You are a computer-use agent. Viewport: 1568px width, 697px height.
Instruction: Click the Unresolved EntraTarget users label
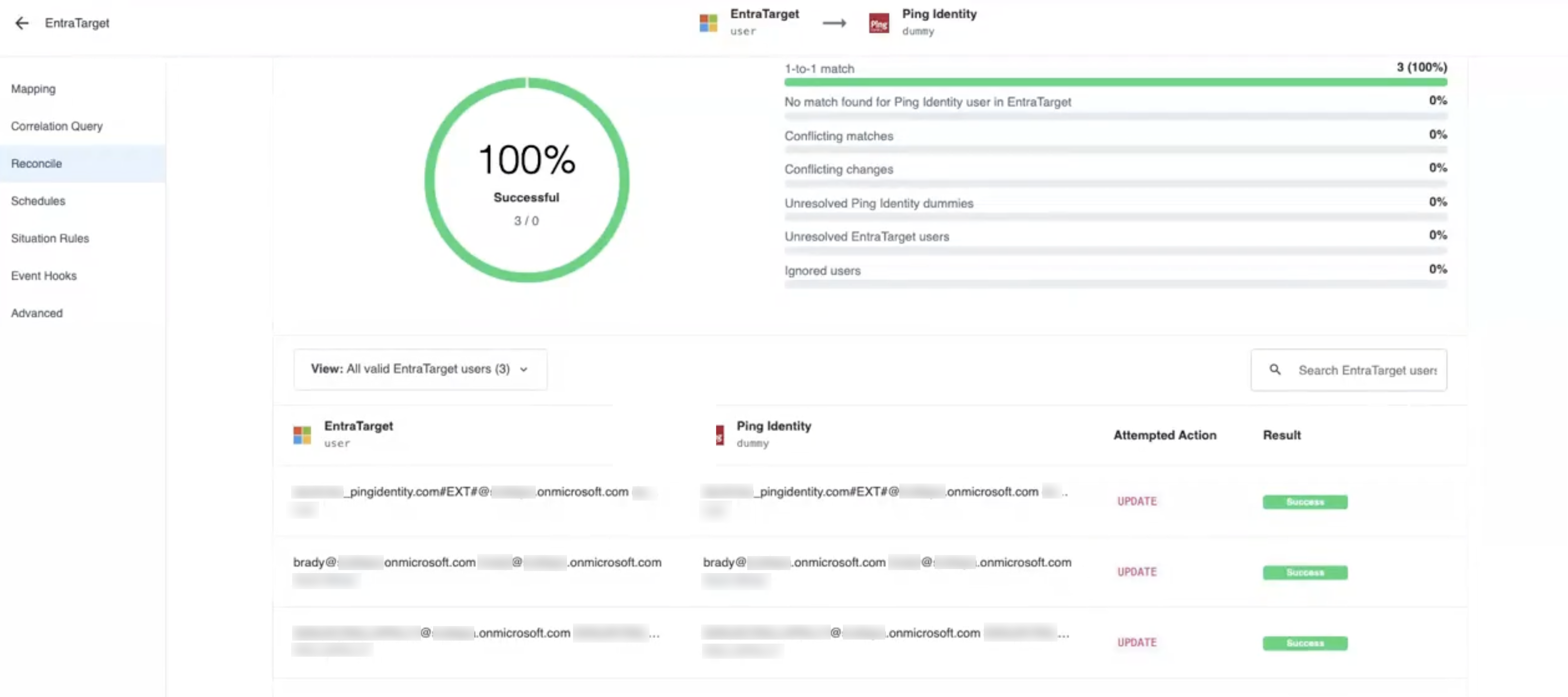867,236
